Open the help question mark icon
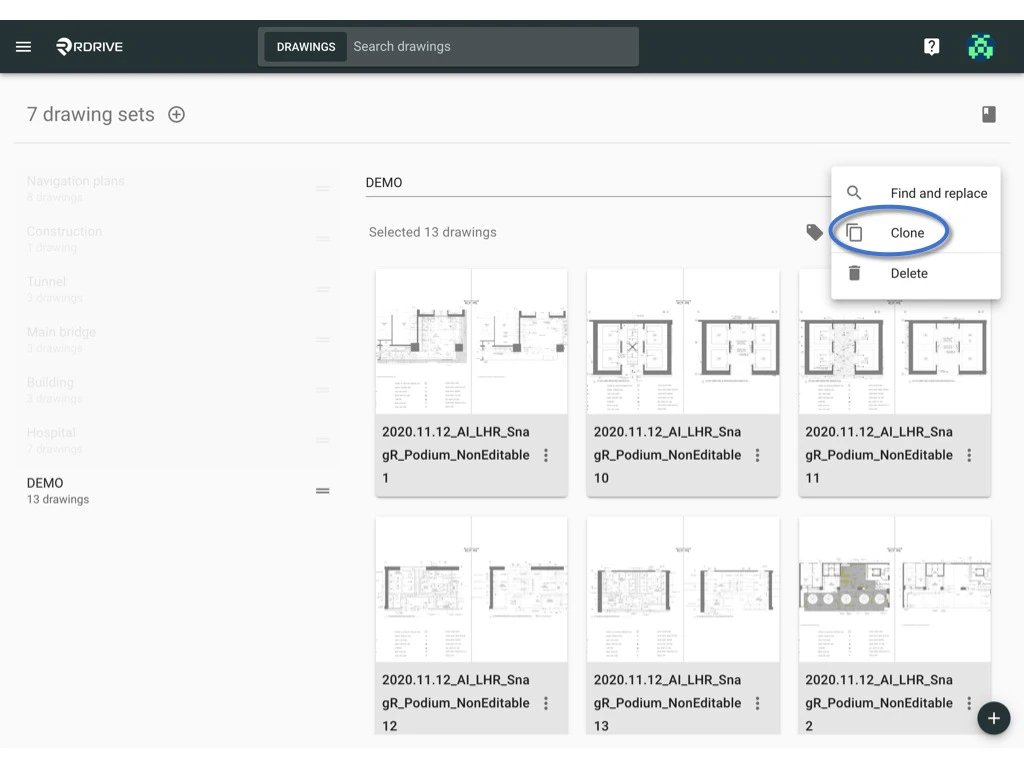The height and width of the screenshot is (768, 1024). point(931,46)
